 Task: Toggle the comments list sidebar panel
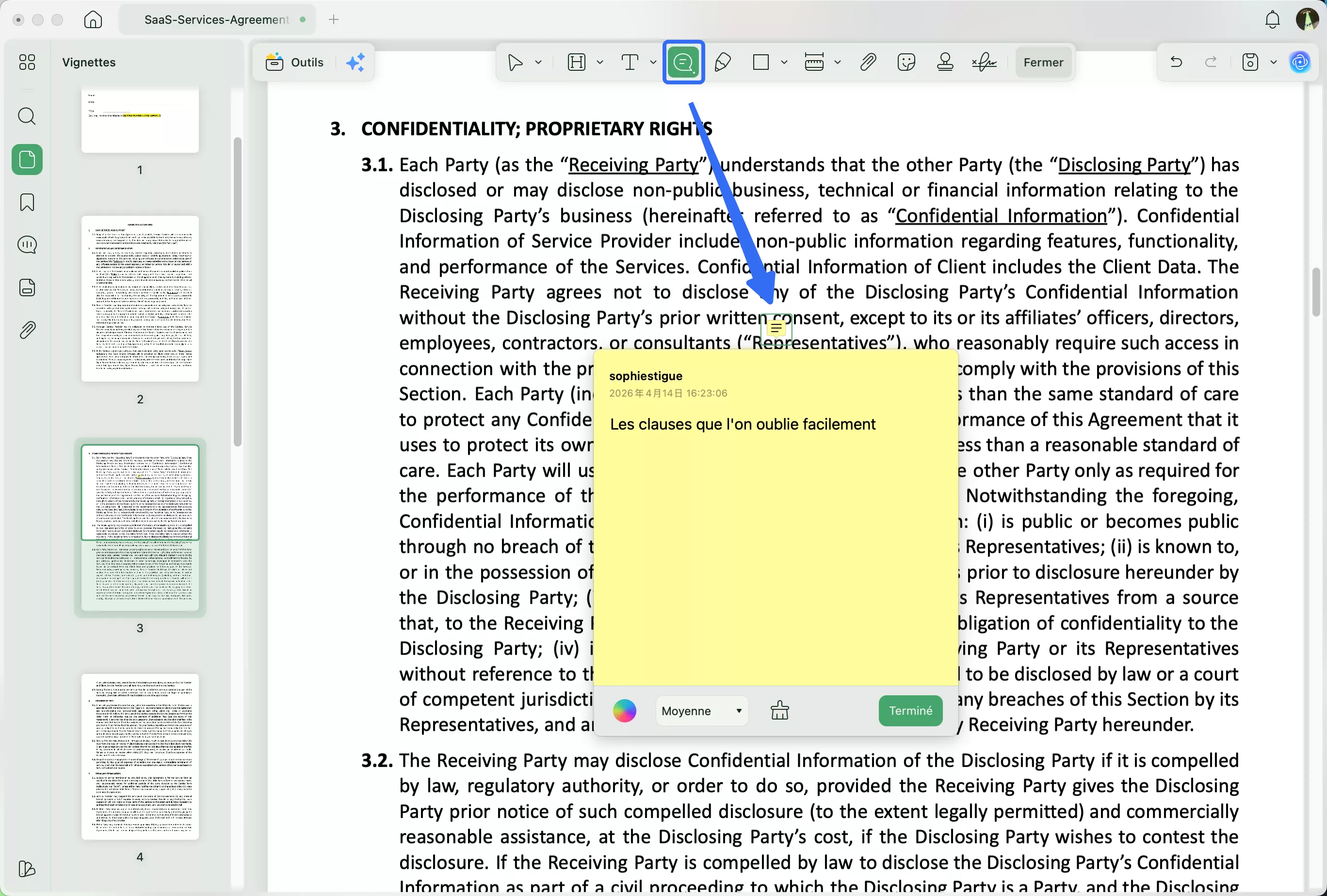27,245
